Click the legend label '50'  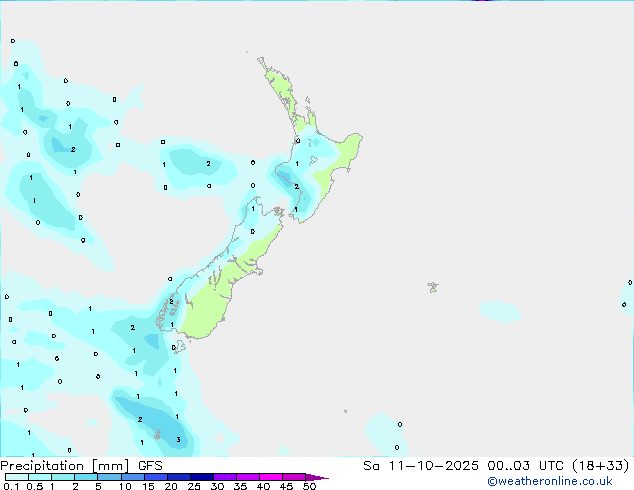pos(309,486)
